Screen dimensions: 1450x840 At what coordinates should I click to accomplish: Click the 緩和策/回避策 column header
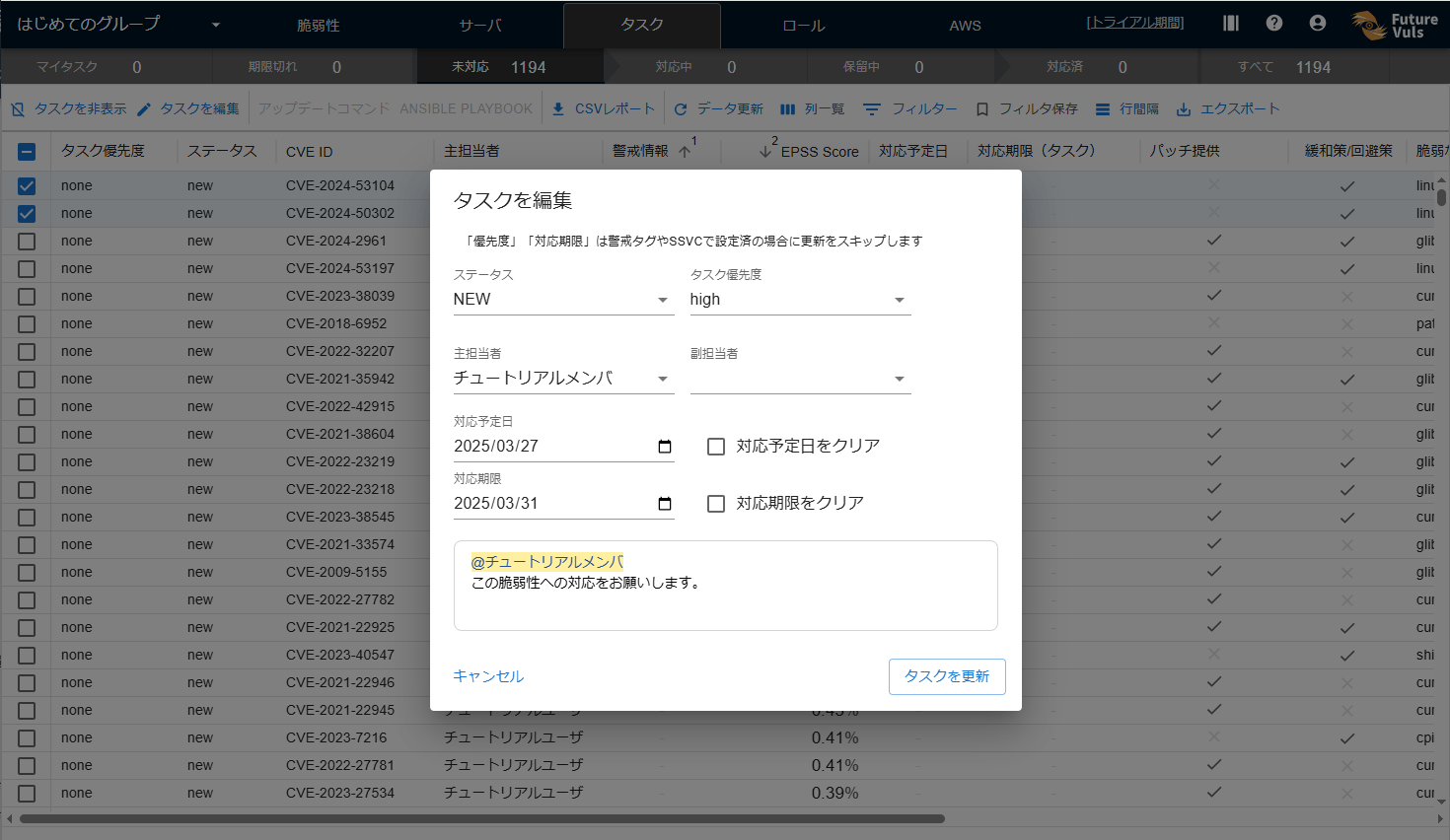pyautogui.click(x=1348, y=151)
